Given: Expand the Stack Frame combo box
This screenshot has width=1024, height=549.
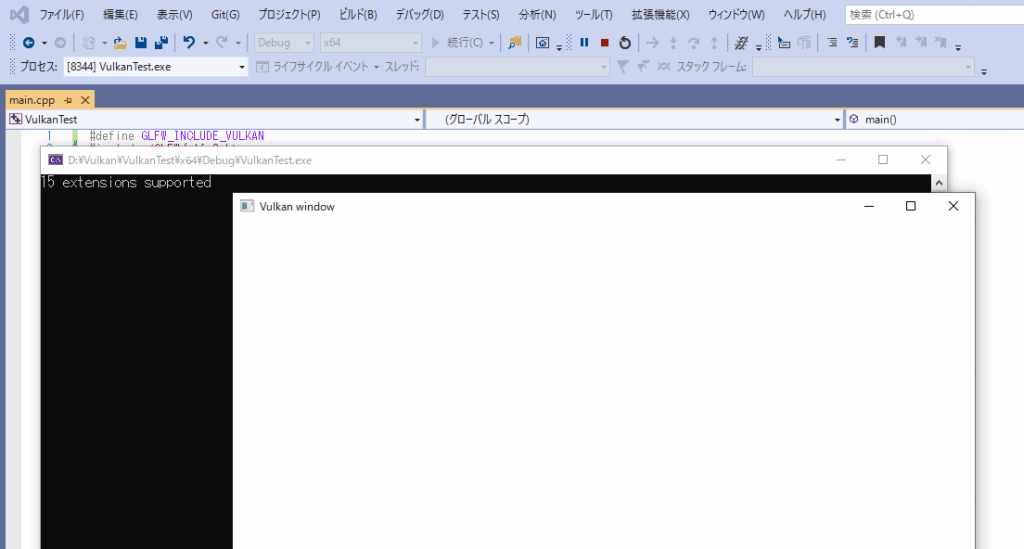Looking at the screenshot, I should click(x=863, y=67).
